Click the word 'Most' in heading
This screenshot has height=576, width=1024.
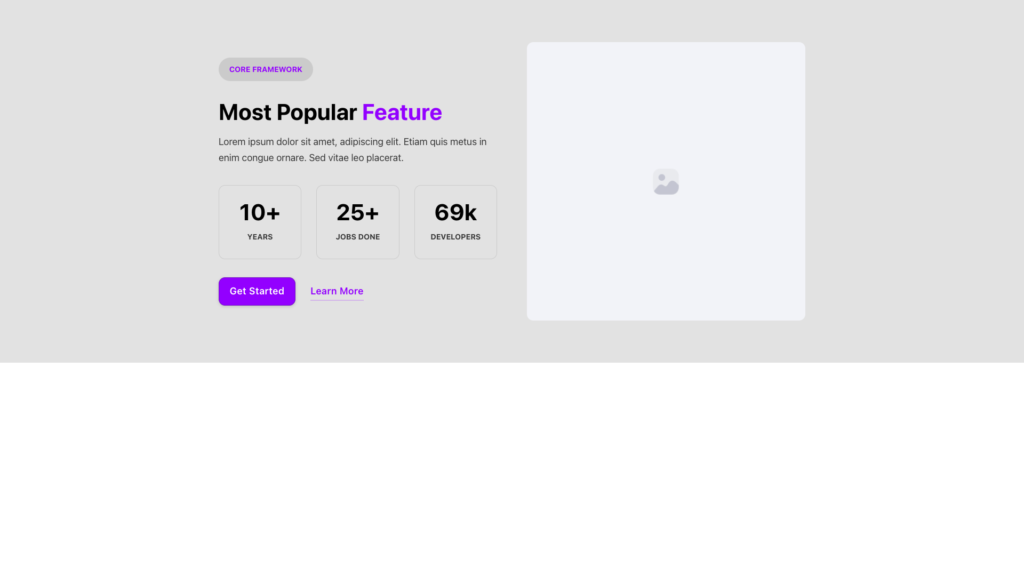click(x=244, y=112)
